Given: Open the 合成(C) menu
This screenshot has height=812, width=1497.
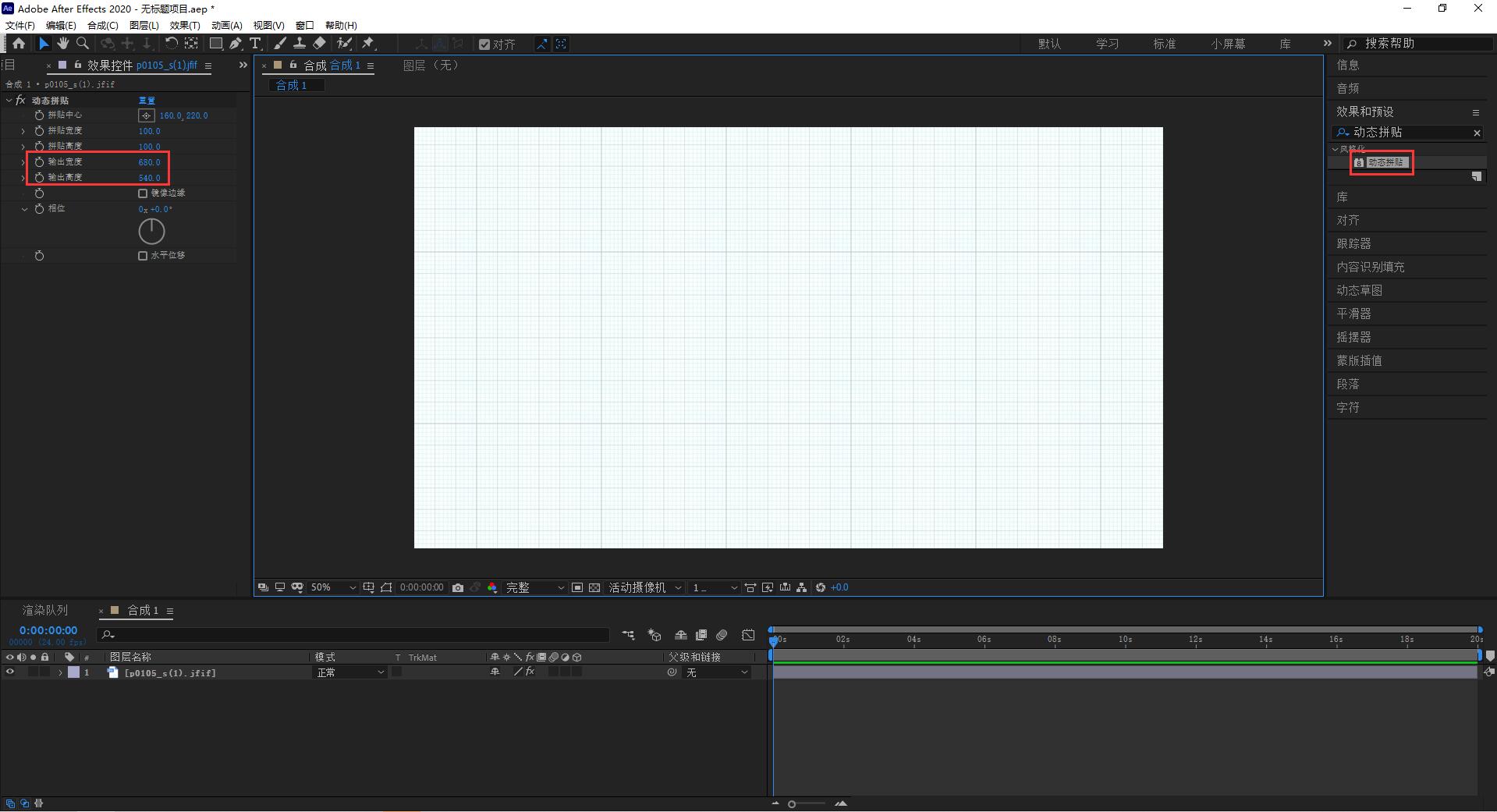Looking at the screenshot, I should click(102, 25).
